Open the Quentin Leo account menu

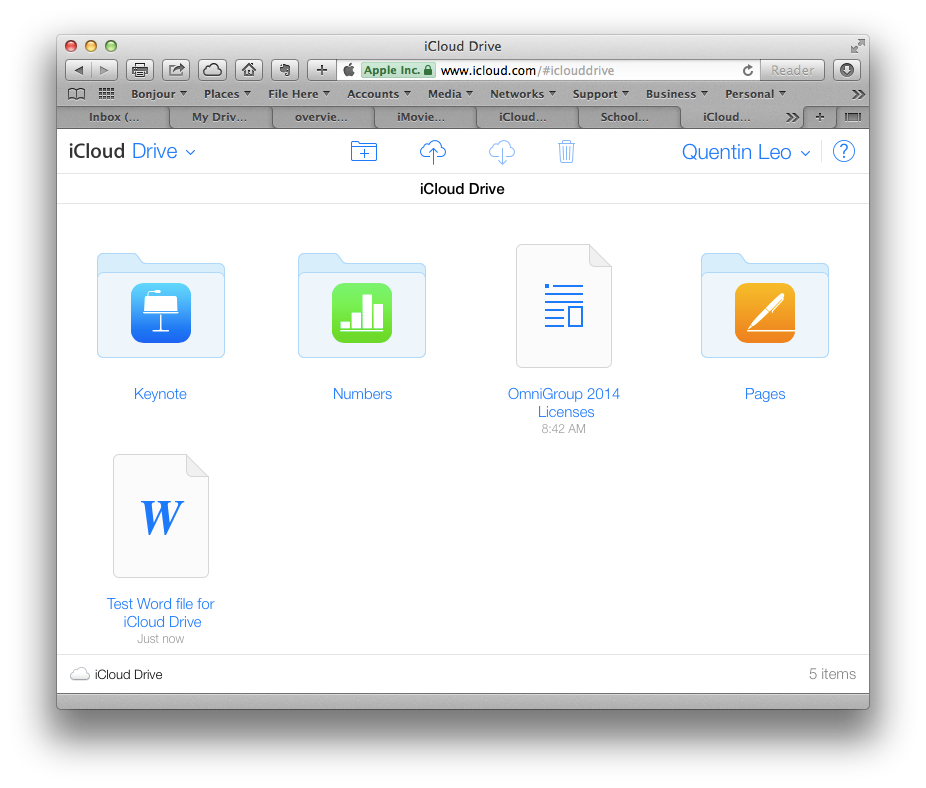[x=745, y=152]
